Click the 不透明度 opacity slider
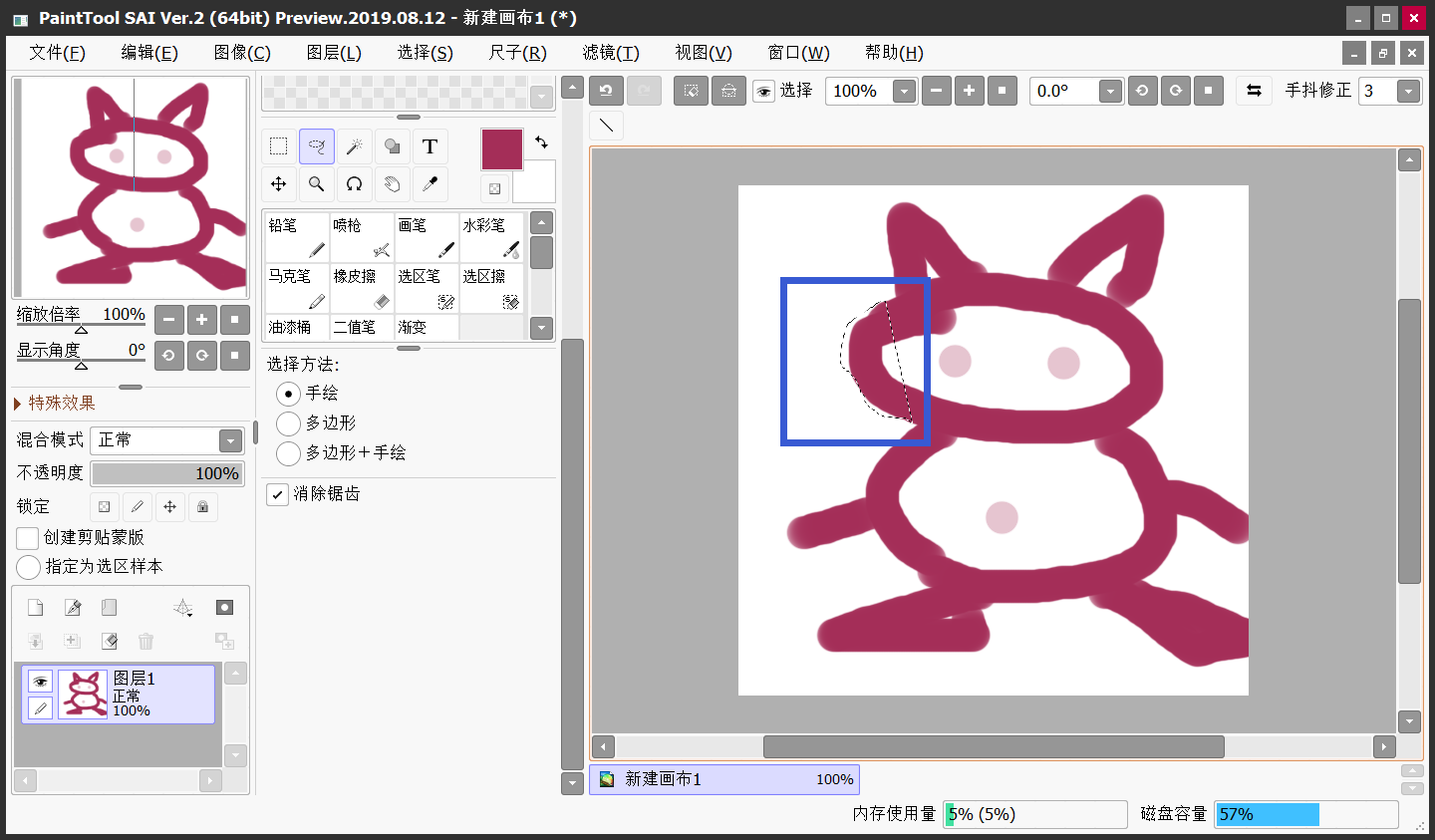 click(x=167, y=473)
